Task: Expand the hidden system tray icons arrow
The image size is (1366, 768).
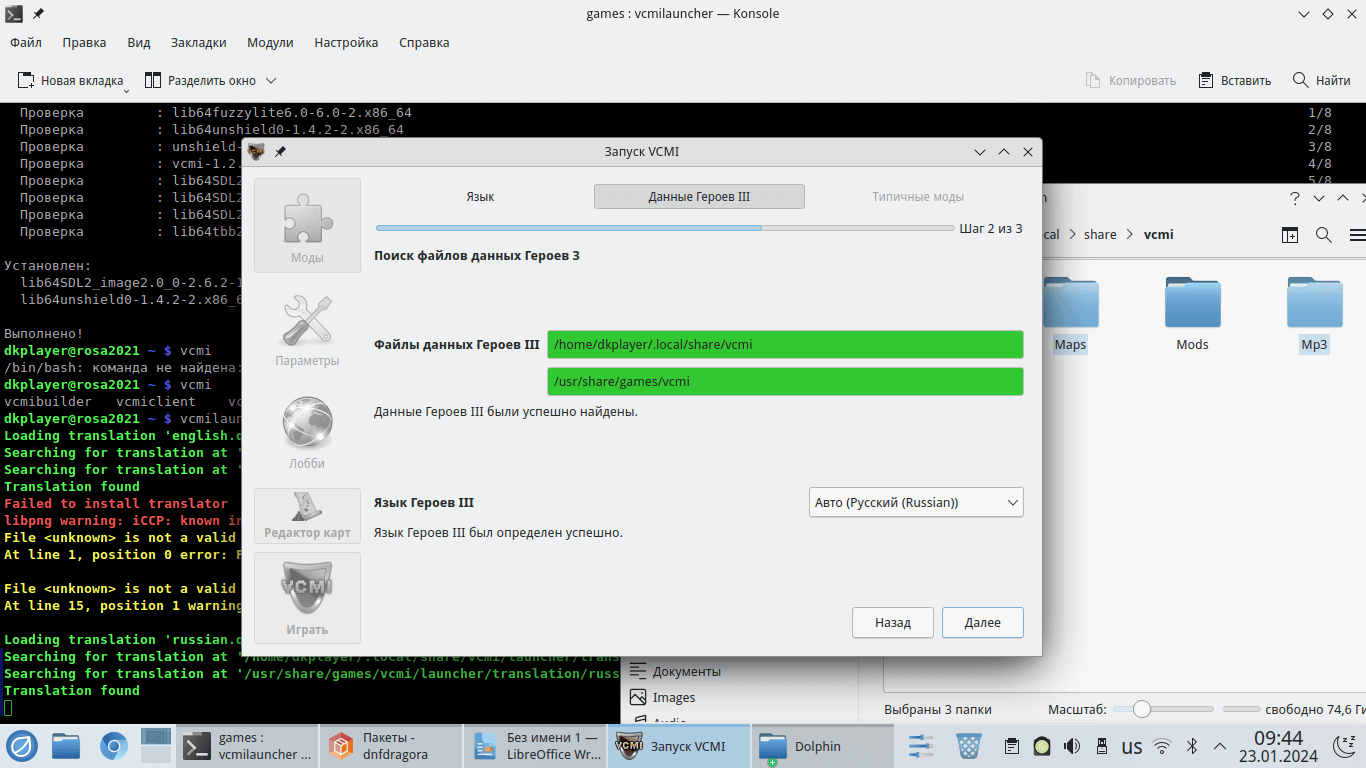Action: pos(1220,746)
